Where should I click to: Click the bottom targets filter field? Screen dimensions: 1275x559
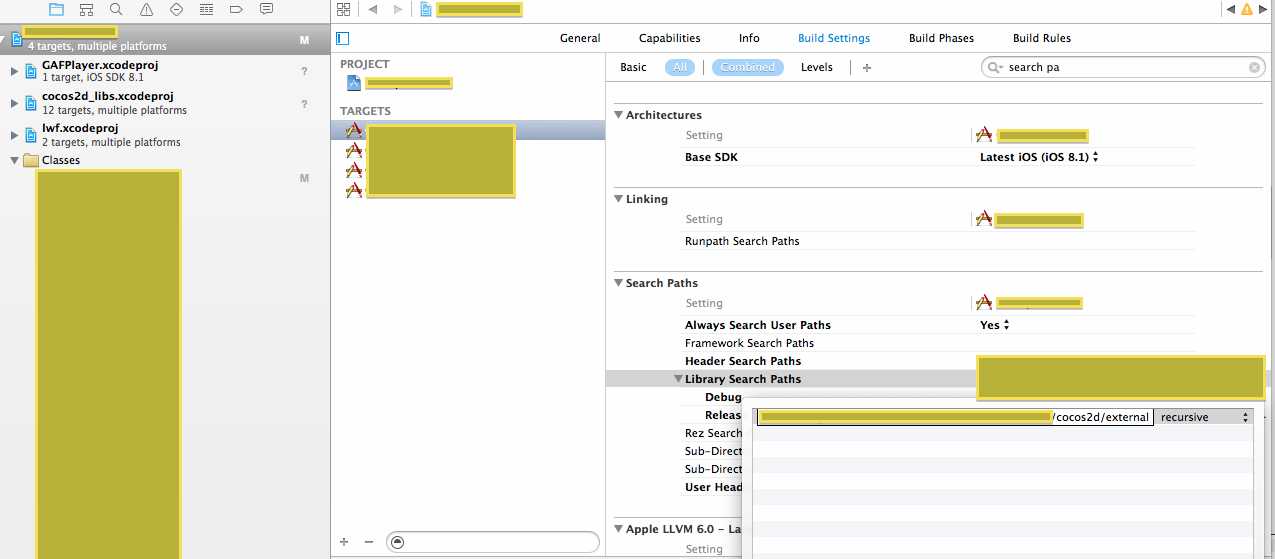[x=492, y=541]
